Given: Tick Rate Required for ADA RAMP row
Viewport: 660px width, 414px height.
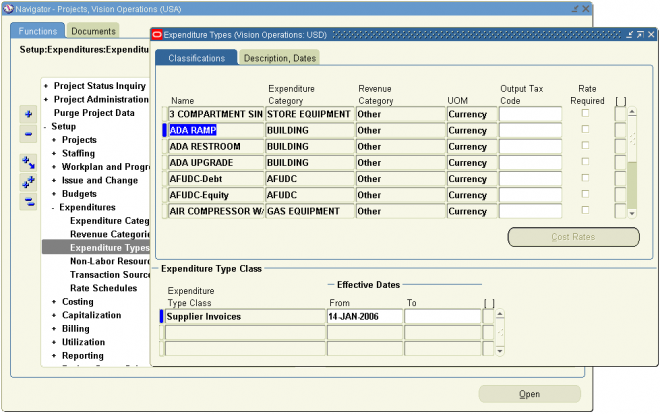Looking at the screenshot, I should 585,129.
